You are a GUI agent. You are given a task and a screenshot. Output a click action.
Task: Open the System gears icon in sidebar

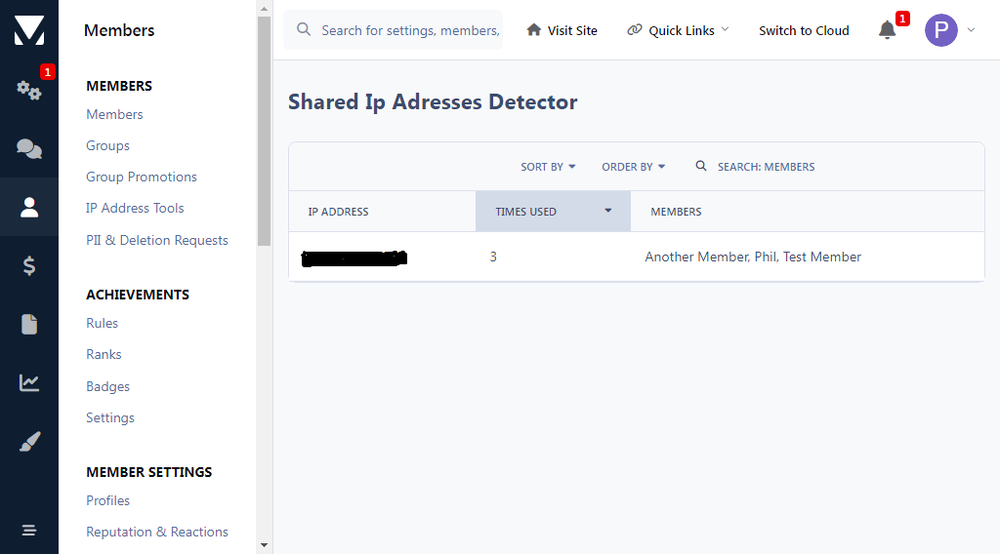tap(29, 90)
